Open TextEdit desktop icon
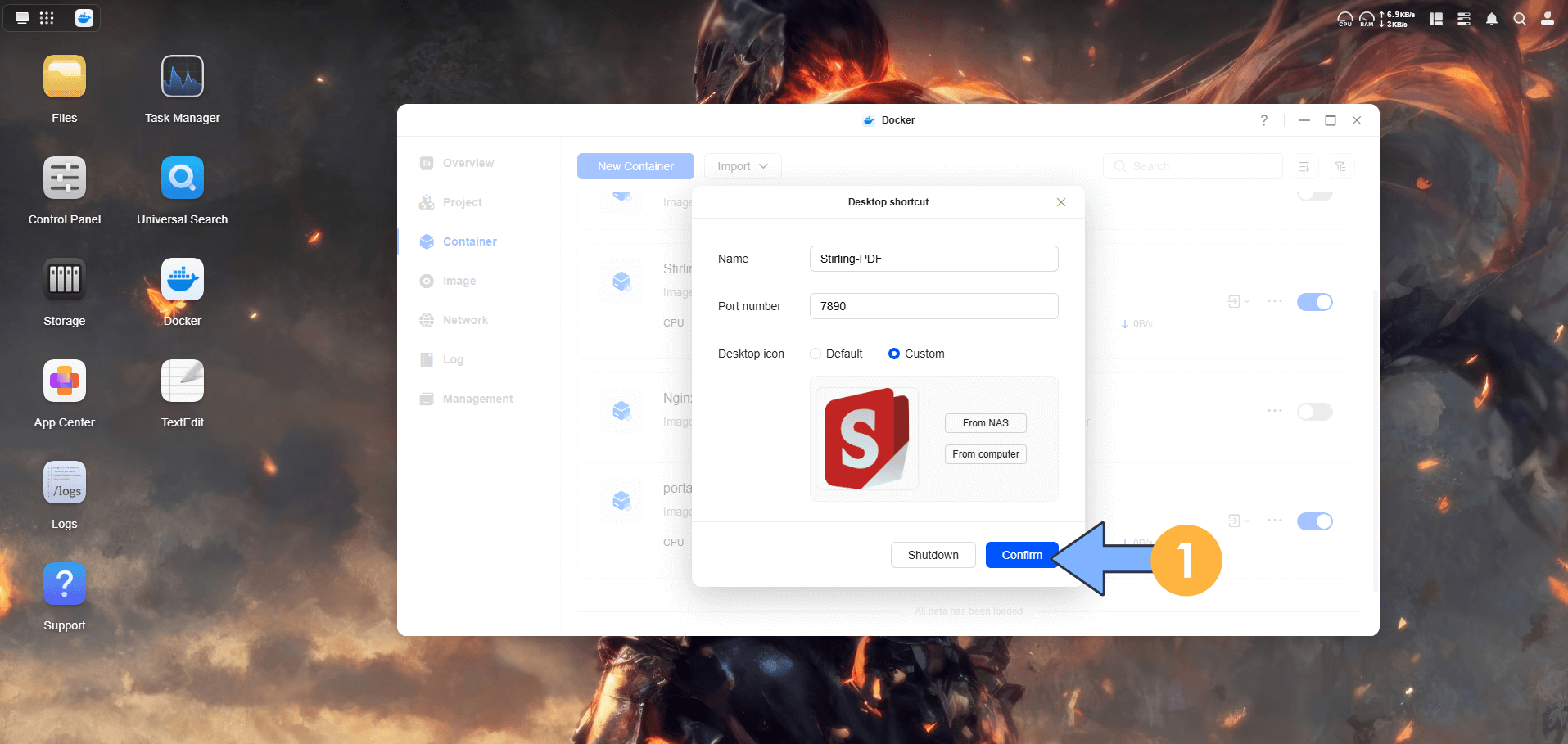 (x=183, y=381)
